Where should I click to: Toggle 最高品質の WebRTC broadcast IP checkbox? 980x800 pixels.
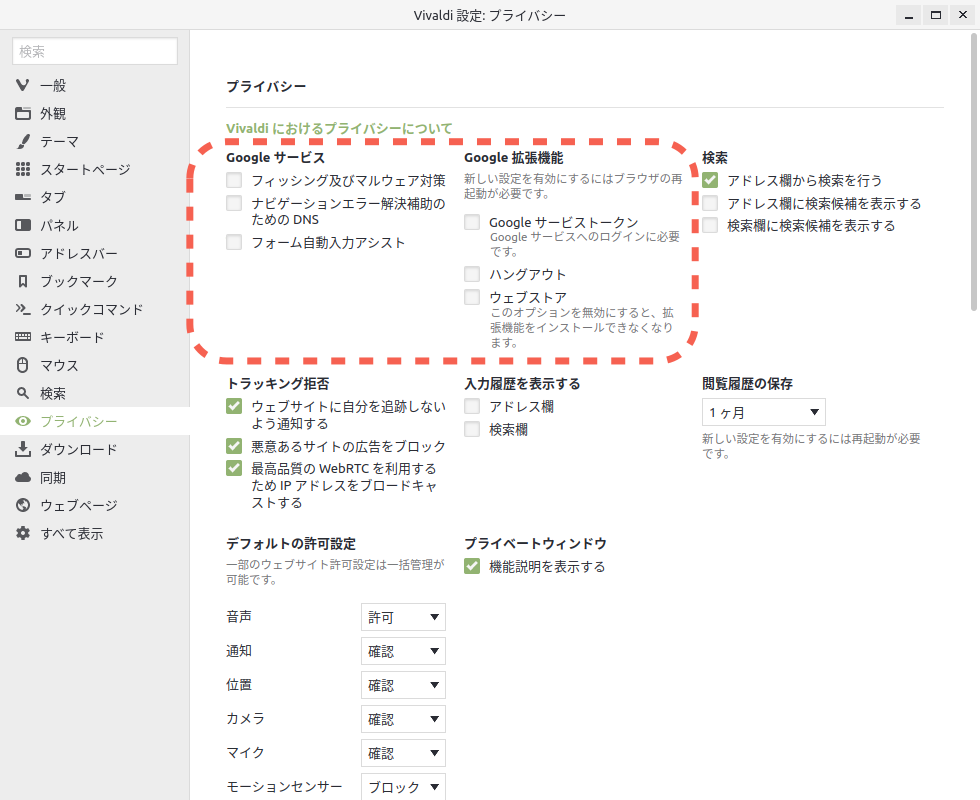(x=234, y=468)
